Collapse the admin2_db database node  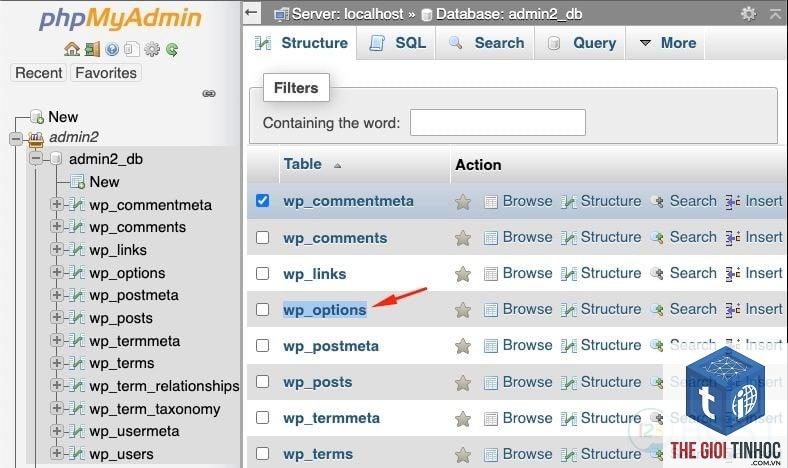coord(36,158)
